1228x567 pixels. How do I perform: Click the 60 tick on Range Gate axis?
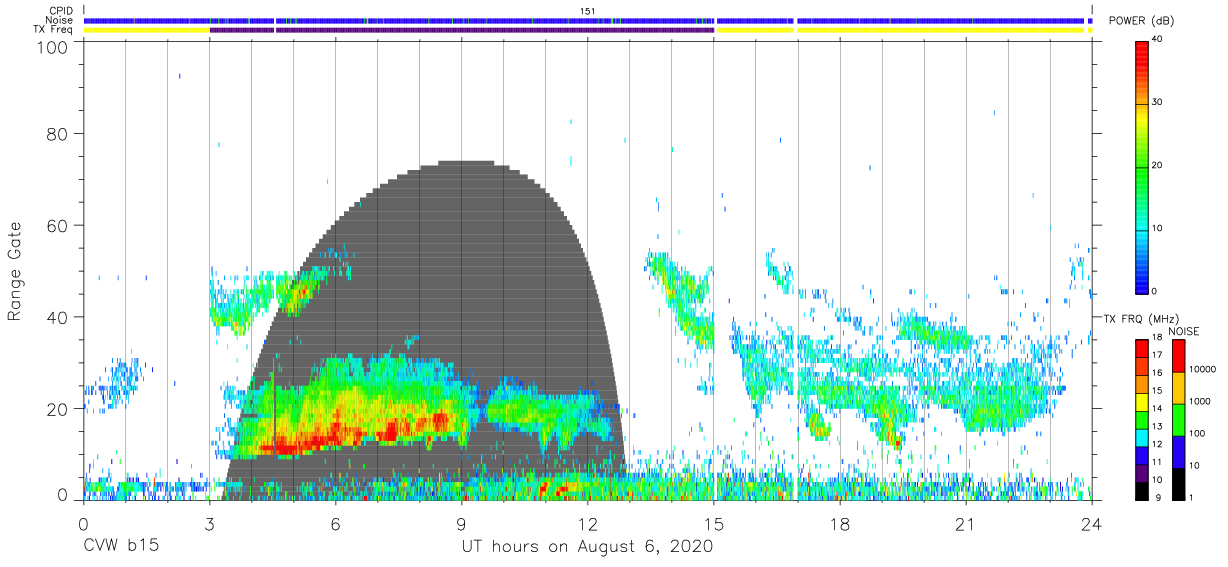click(x=59, y=226)
